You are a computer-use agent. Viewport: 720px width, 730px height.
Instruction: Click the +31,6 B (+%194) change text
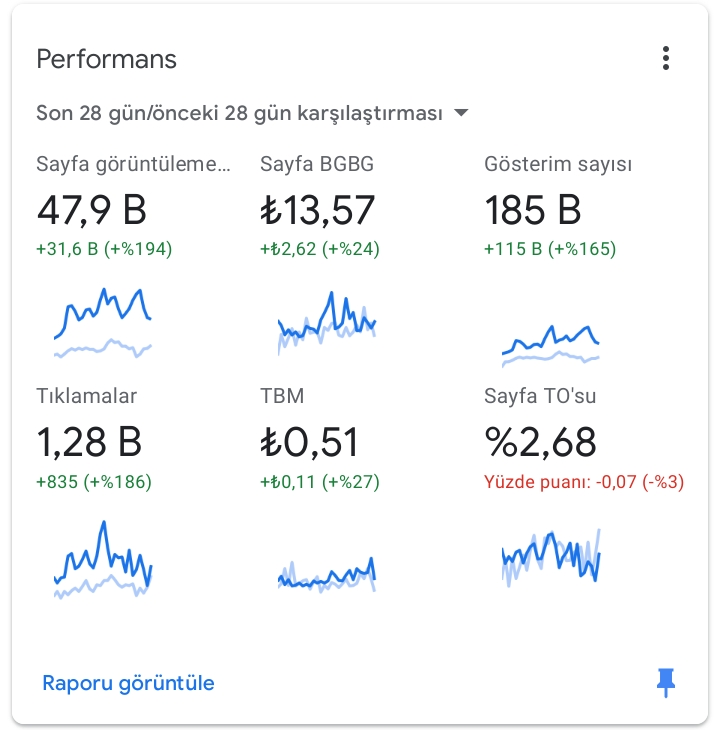(x=104, y=249)
